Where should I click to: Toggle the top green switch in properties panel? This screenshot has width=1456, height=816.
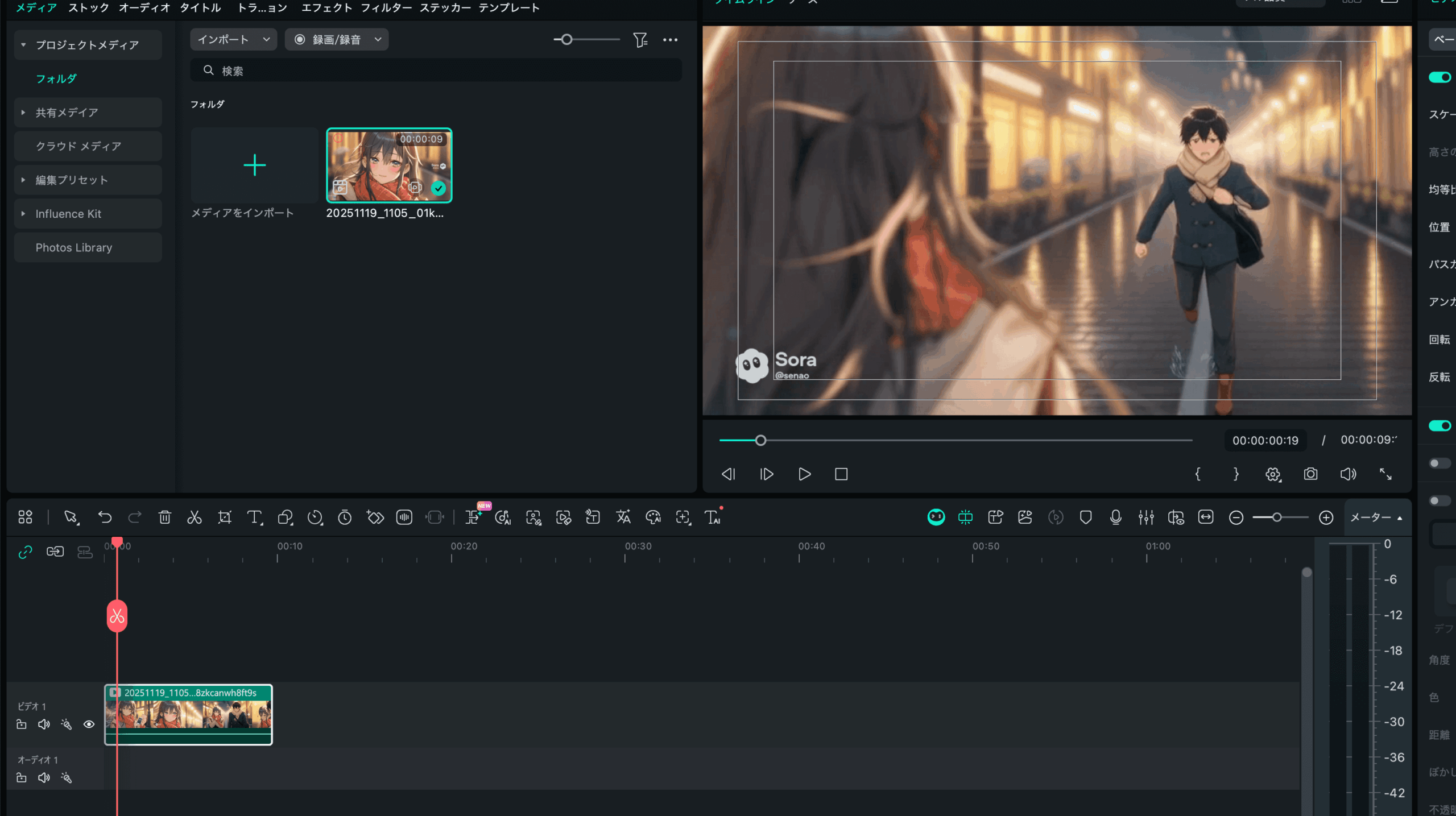pos(1440,77)
